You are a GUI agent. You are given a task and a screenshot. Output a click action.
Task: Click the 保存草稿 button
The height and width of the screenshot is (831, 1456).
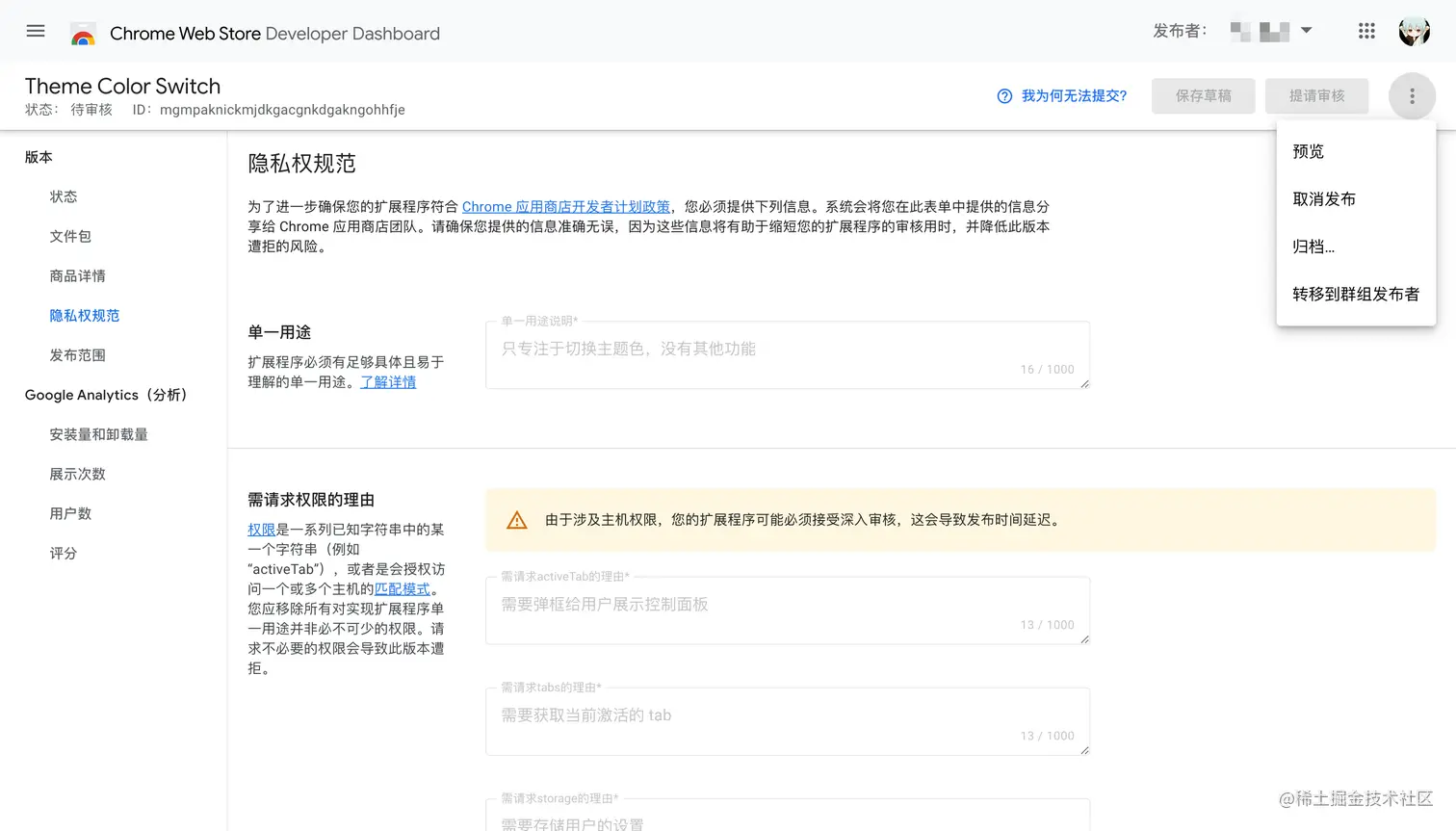(1203, 95)
